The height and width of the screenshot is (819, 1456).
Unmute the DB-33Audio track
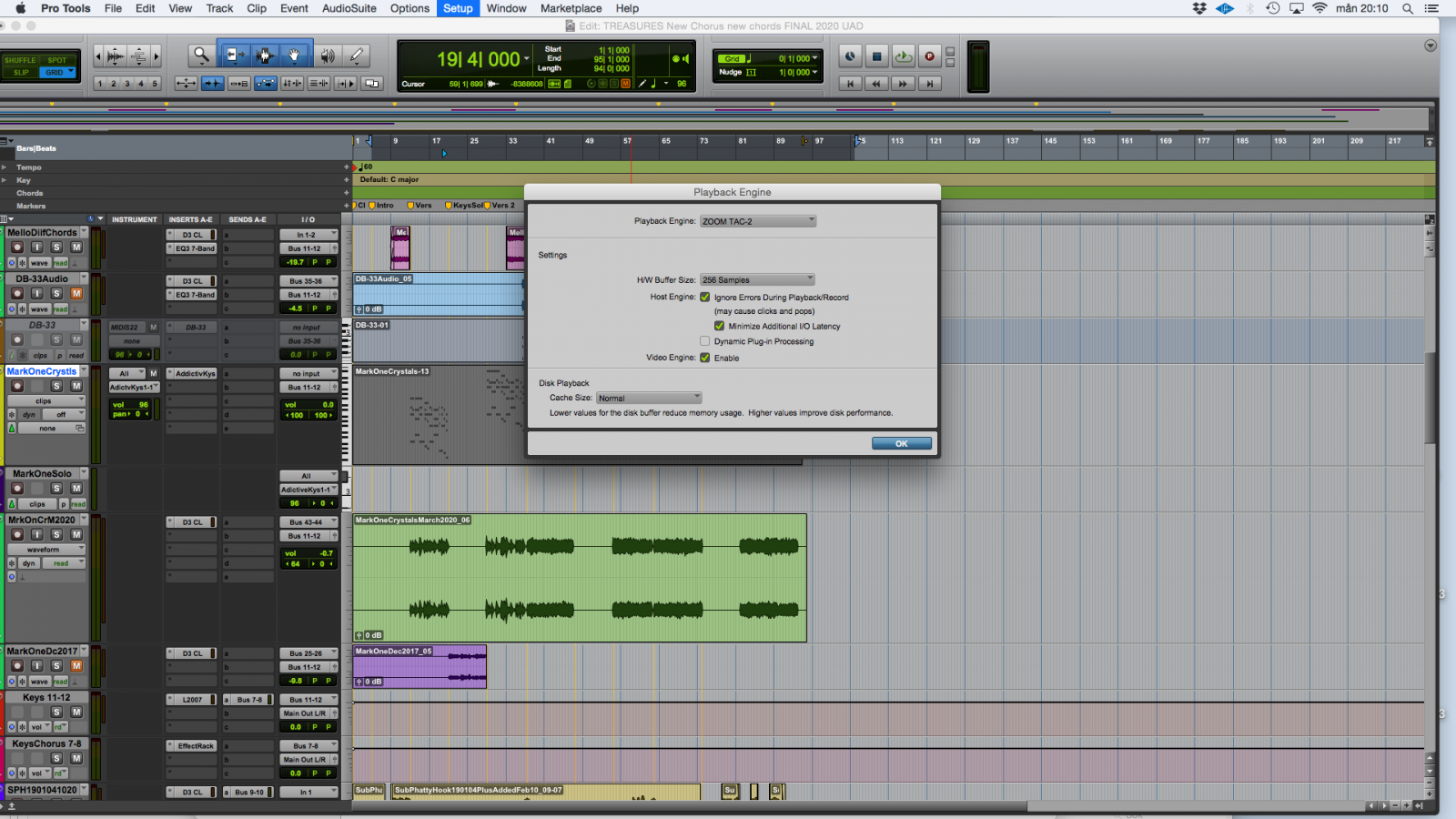76,294
